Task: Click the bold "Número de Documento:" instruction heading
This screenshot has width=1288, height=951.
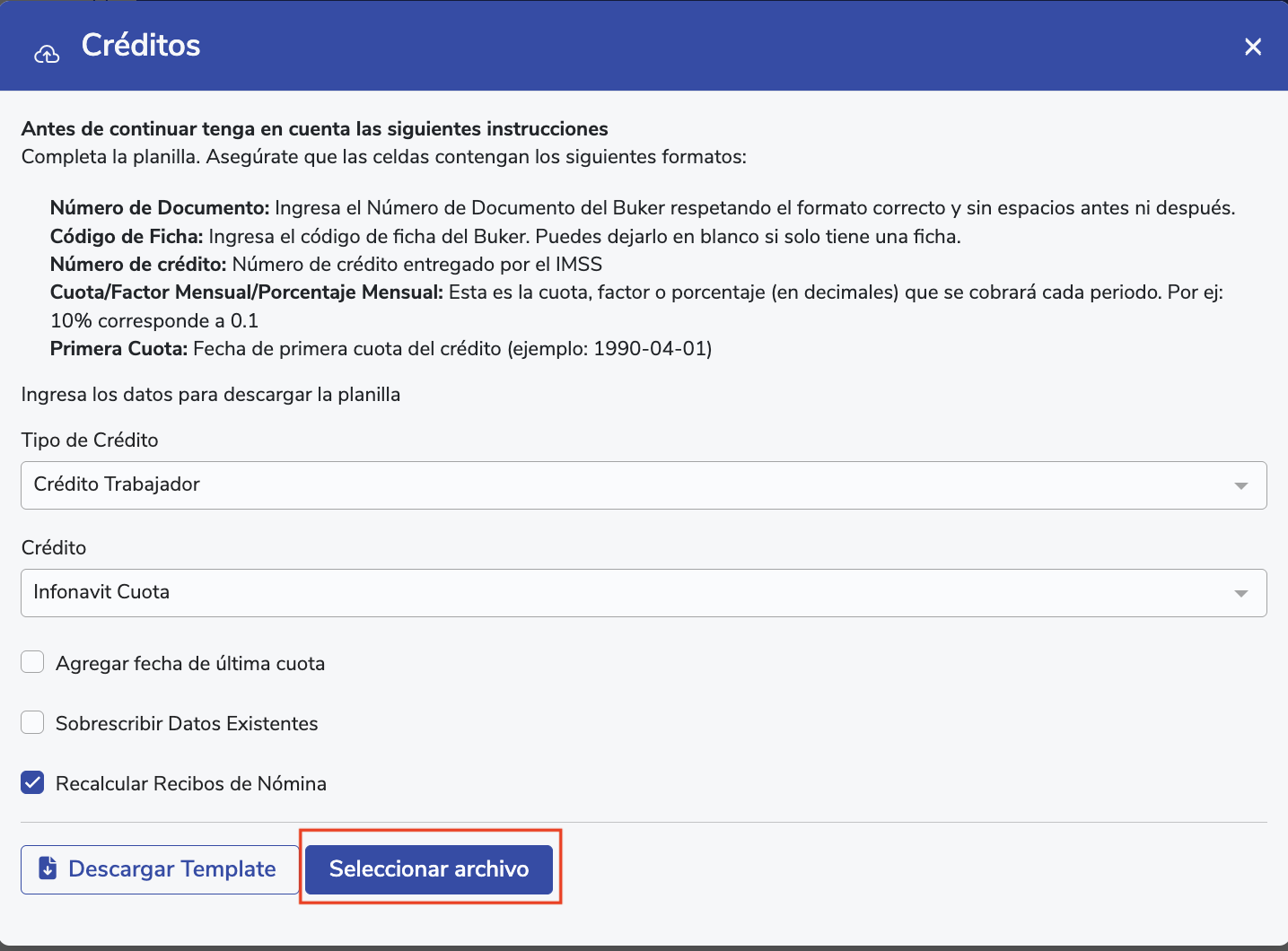Action: coord(160,208)
